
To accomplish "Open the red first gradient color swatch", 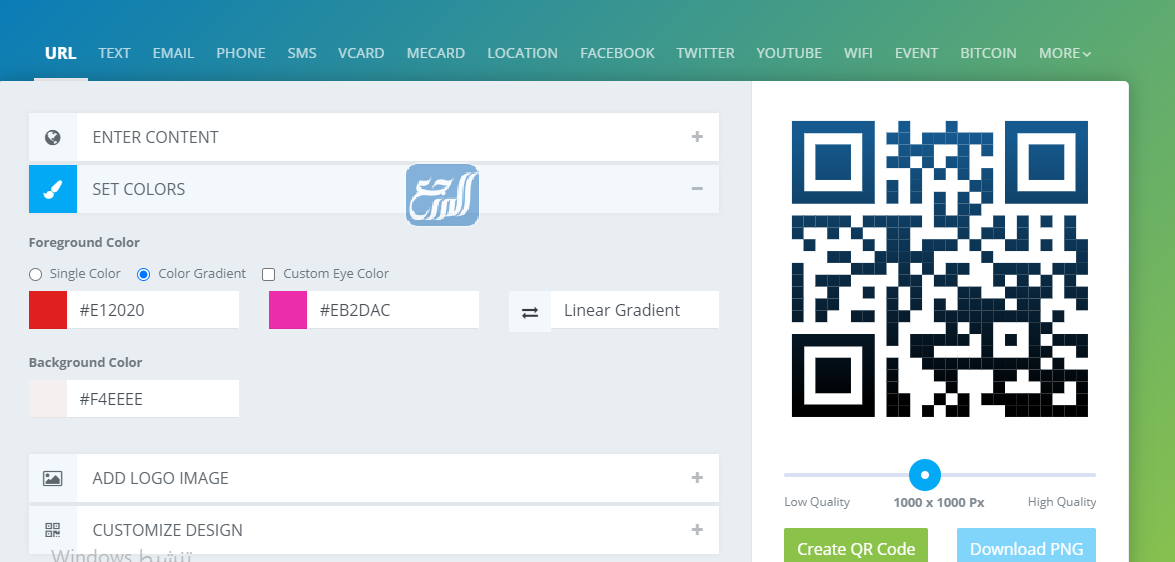I will (48, 310).
